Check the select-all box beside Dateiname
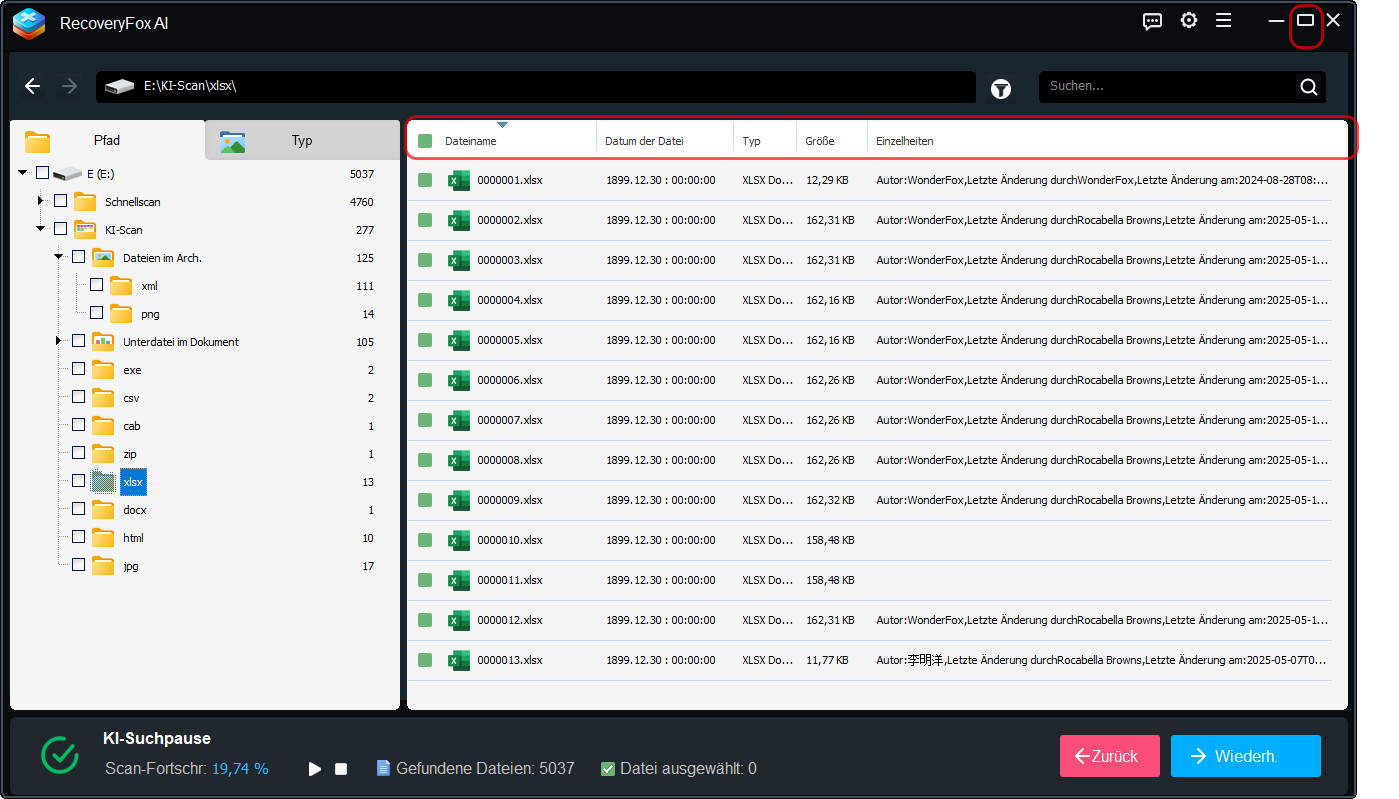Image resolution: width=1399 pixels, height=799 pixels. click(425, 141)
